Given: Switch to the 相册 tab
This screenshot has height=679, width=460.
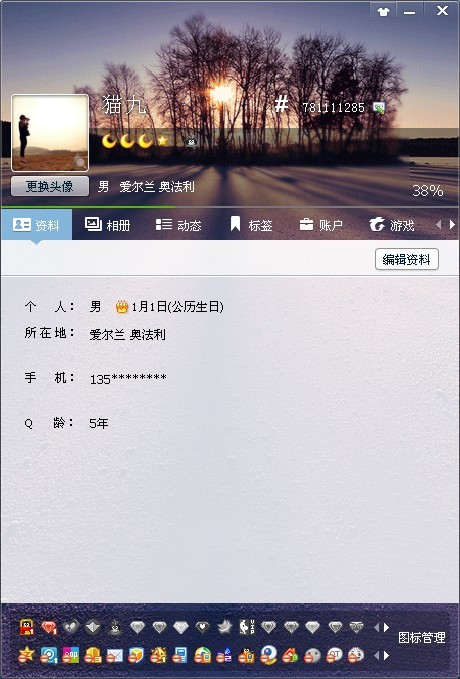Looking at the screenshot, I should click(x=107, y=225).
